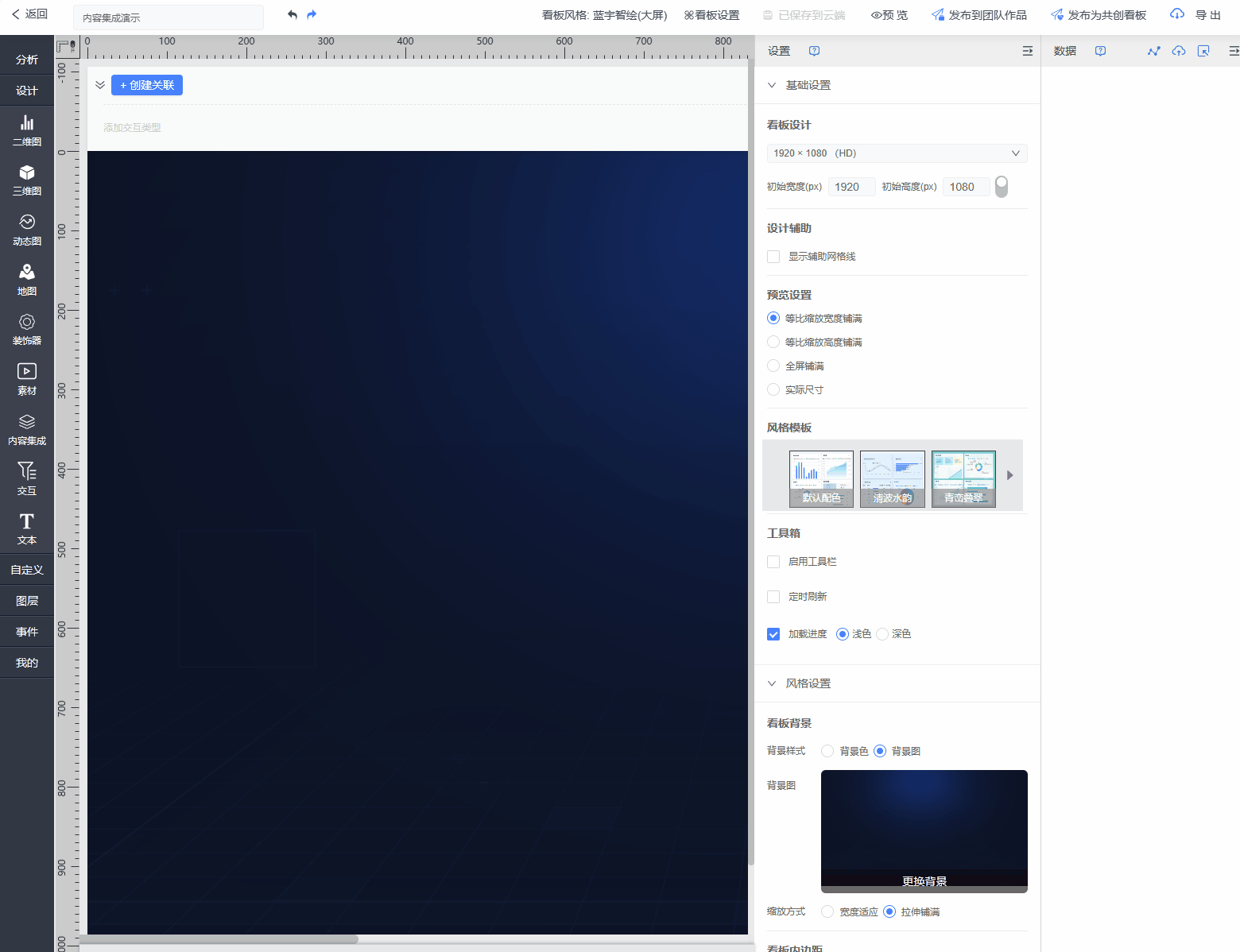The width and height of the screenshot is (1240, 952).
Task: Select 拉伸铺满 scaling mode
Action: click(889, 911)
